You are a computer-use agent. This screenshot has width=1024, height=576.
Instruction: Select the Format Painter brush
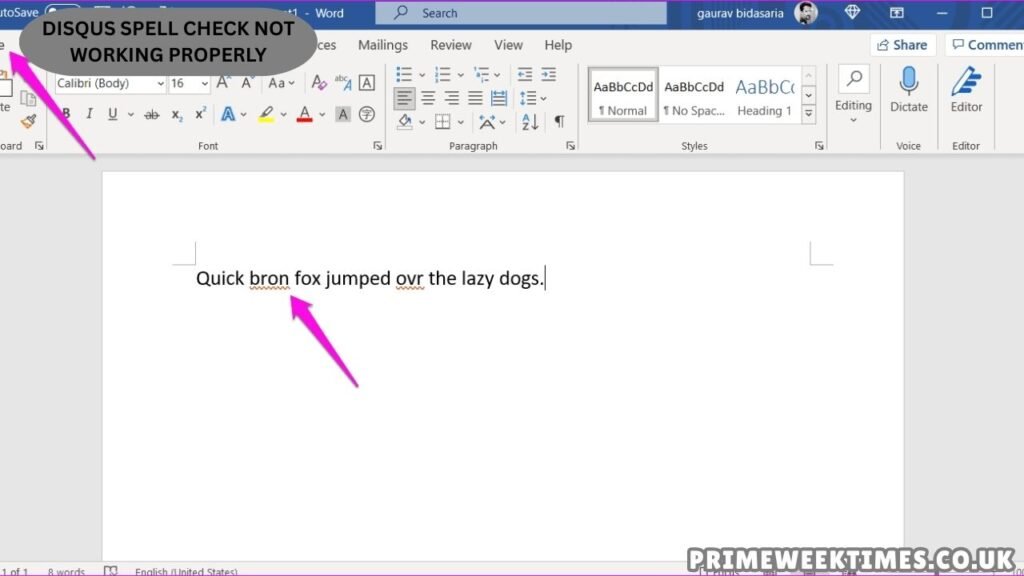click(28, 122)
